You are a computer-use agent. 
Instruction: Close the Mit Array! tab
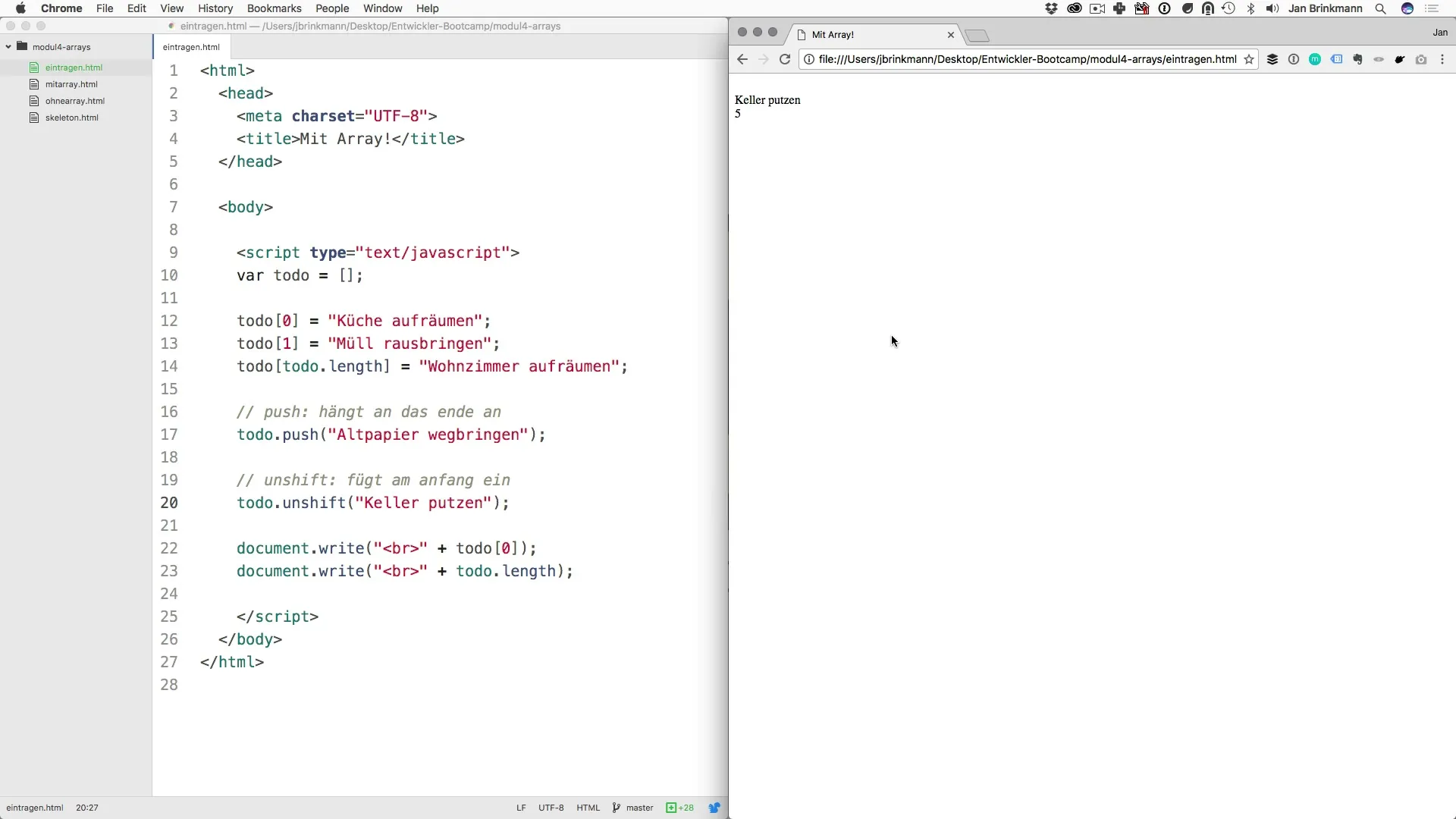click(950, 35)
